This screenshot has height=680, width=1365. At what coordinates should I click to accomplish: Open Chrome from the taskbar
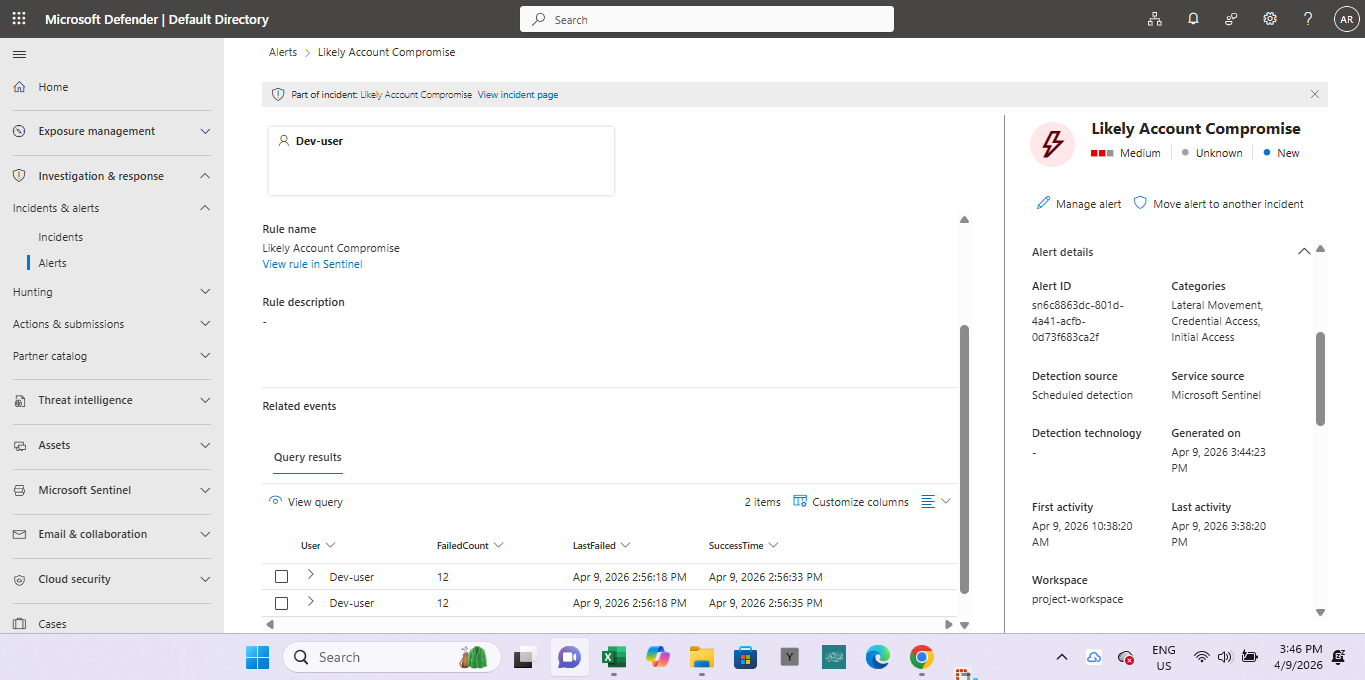click(921, 657)
